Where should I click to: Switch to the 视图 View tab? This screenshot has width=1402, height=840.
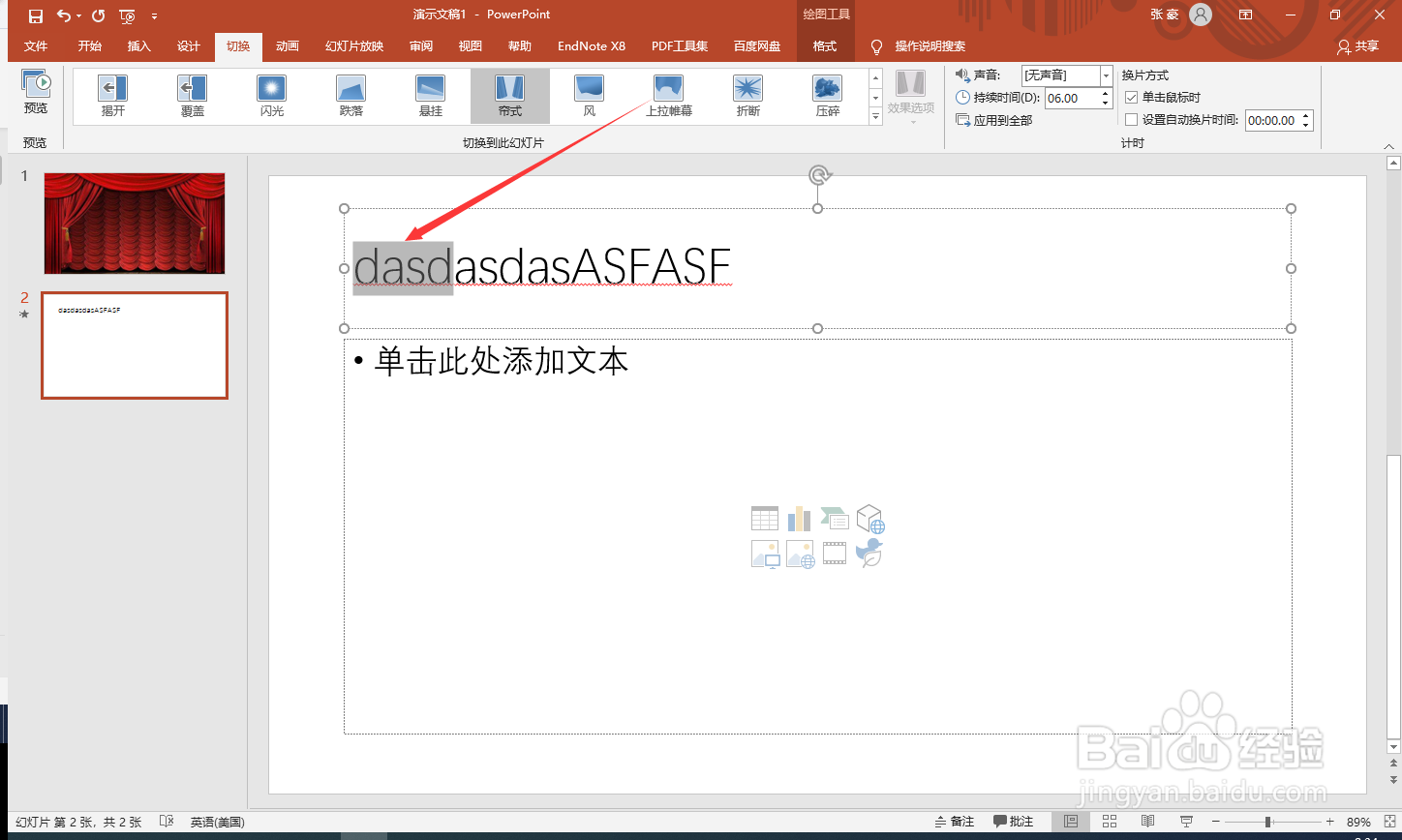(x=471, y=46)
